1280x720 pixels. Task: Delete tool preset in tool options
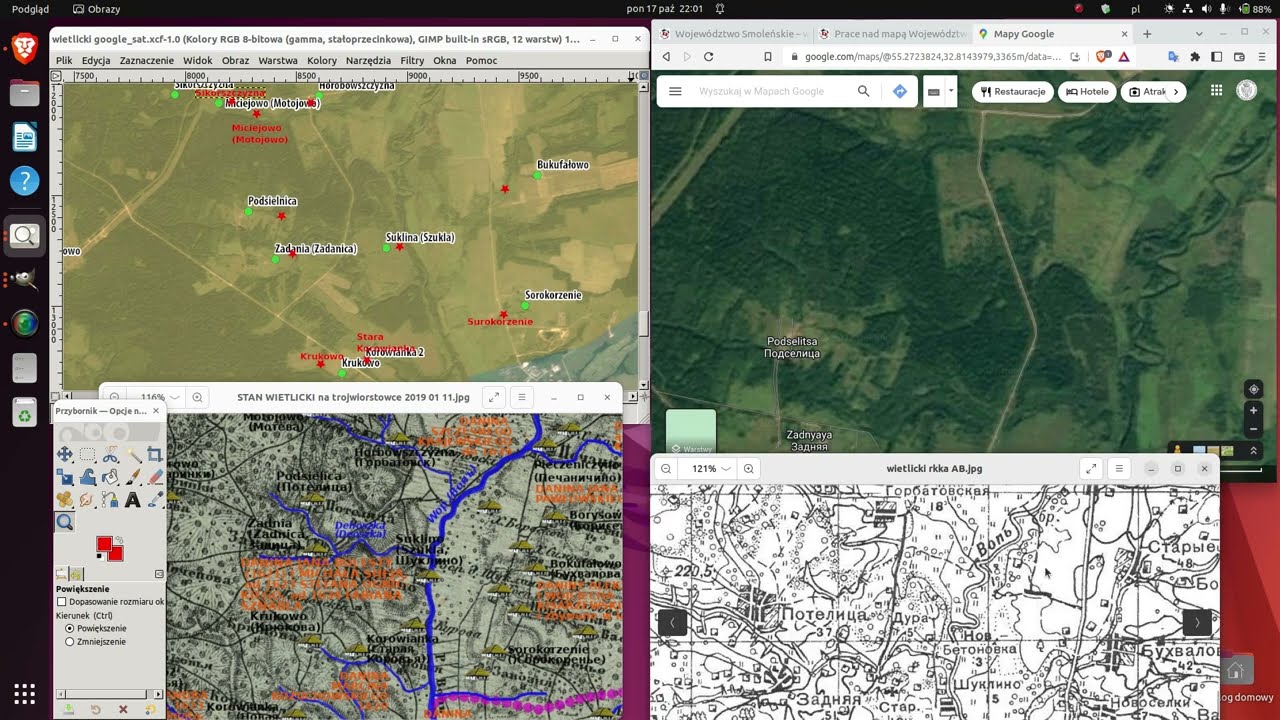(123, 709)
